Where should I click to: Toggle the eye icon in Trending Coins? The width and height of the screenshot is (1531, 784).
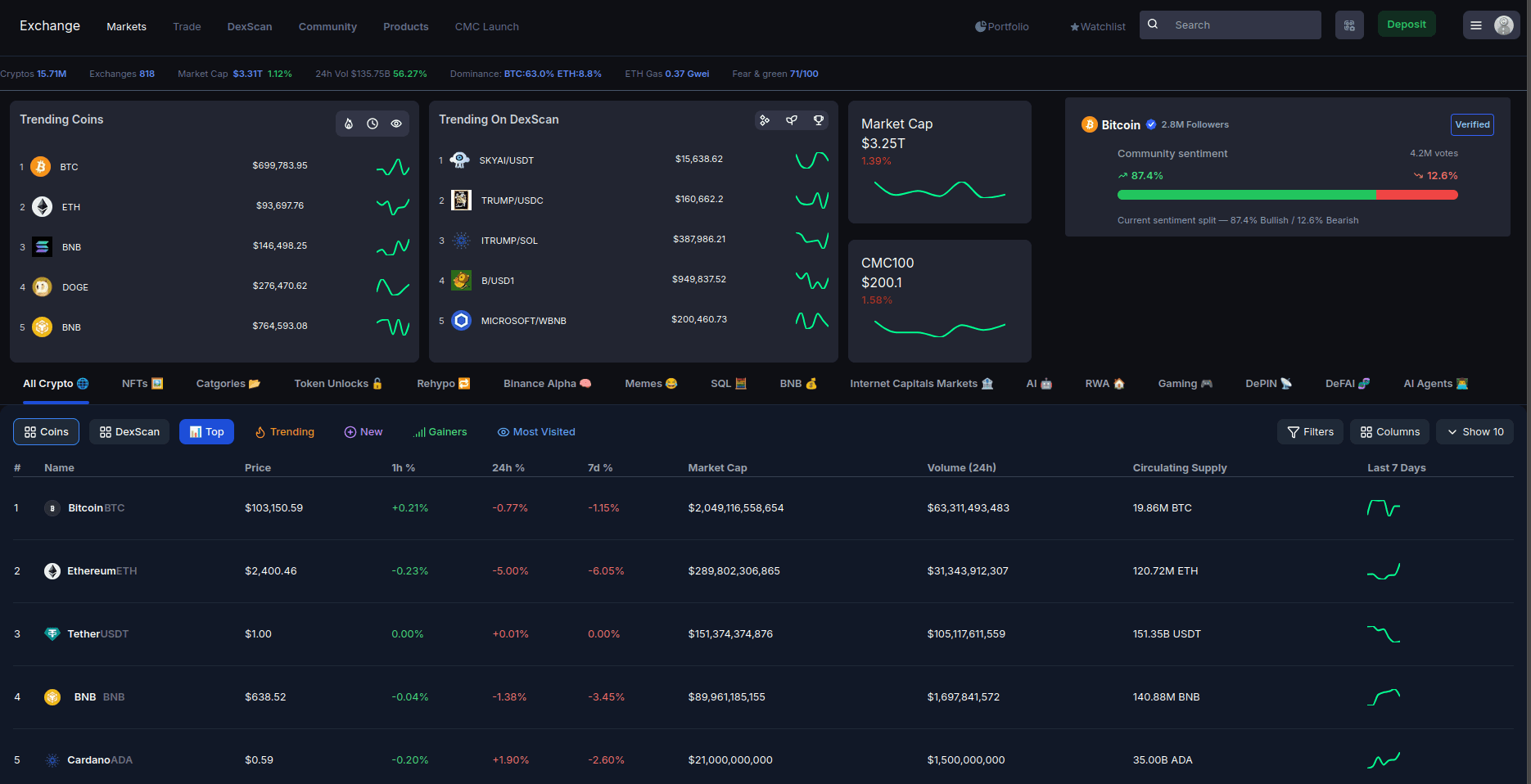pos(396,124)
